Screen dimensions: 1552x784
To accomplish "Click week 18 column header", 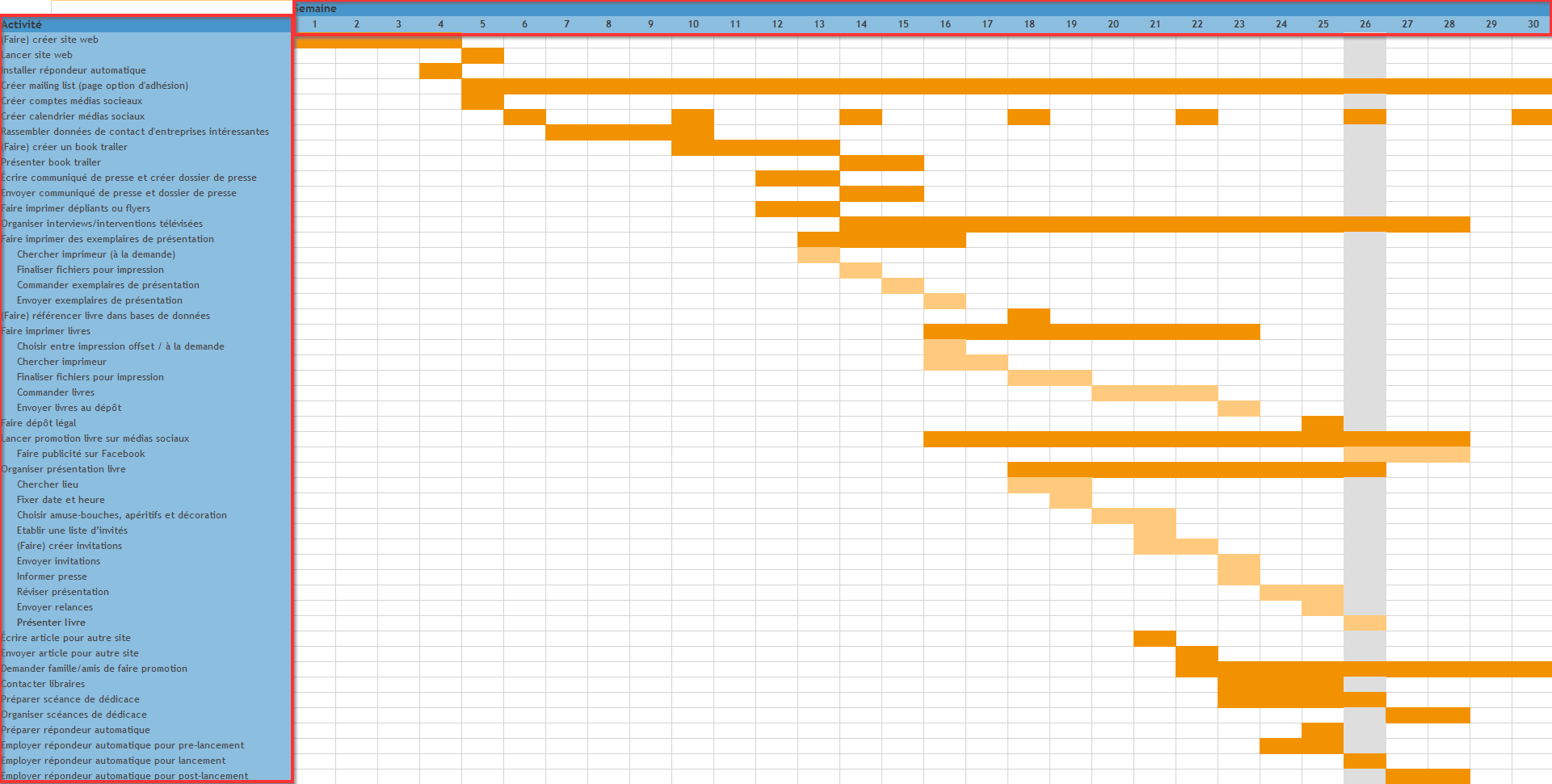I will (x=1029, y=24).
